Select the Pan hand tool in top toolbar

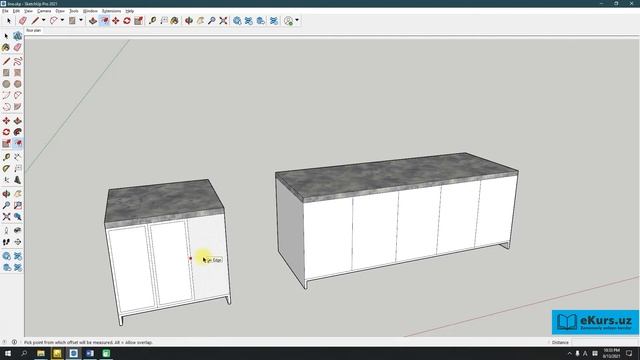coord(200,20)
